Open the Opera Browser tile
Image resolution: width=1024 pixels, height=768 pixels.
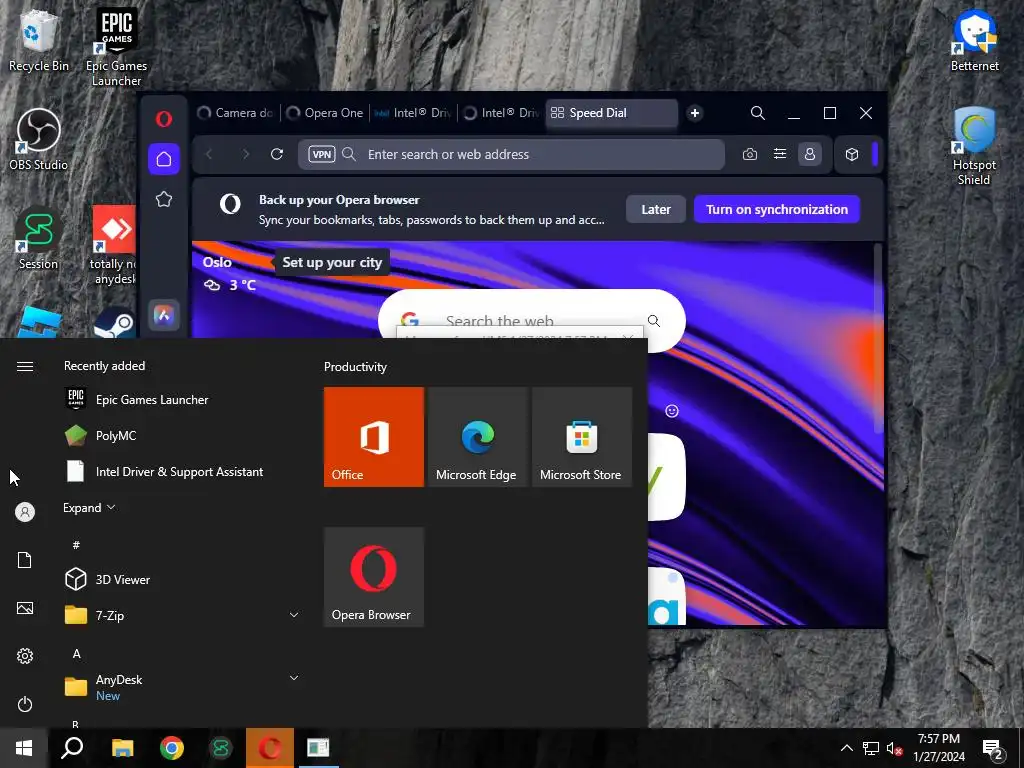pyautogui.click(x=374, y=577)
